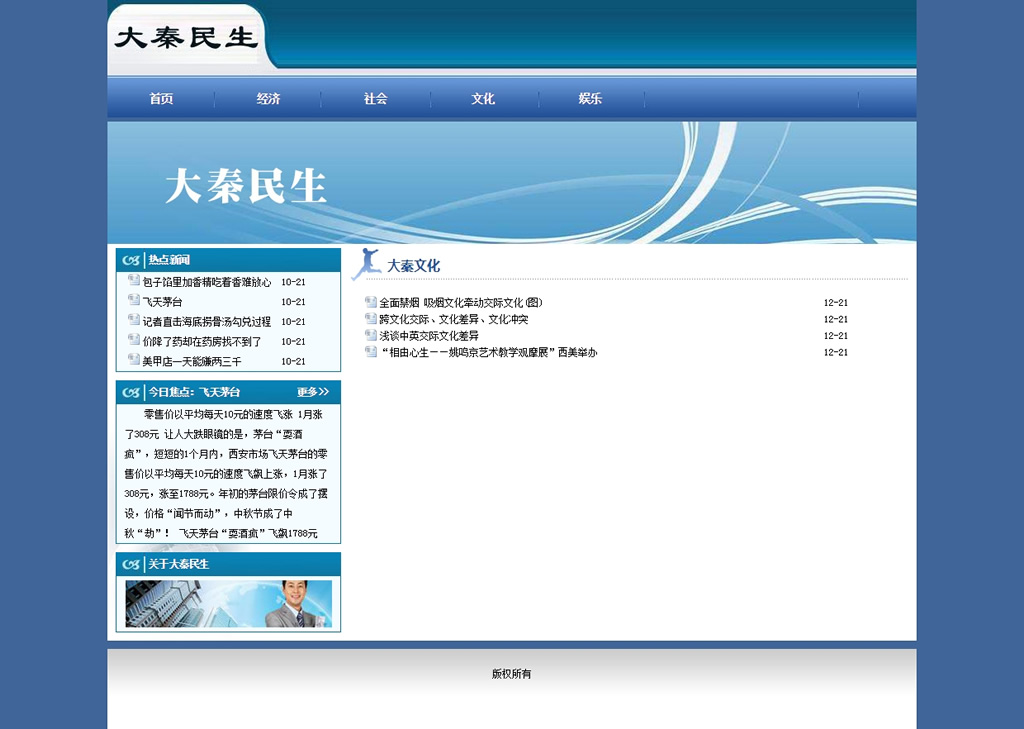This screenshot has width=1024, height=729.
Task: Read 记者直击海底捞骨汤勾兑过程 article
Action: [206, 322]
